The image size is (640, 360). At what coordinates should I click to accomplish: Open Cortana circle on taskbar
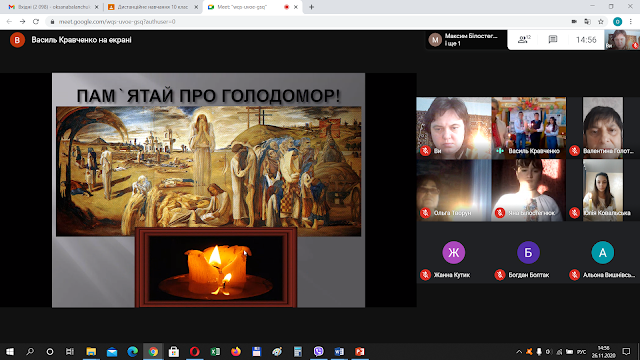point(50,351)
